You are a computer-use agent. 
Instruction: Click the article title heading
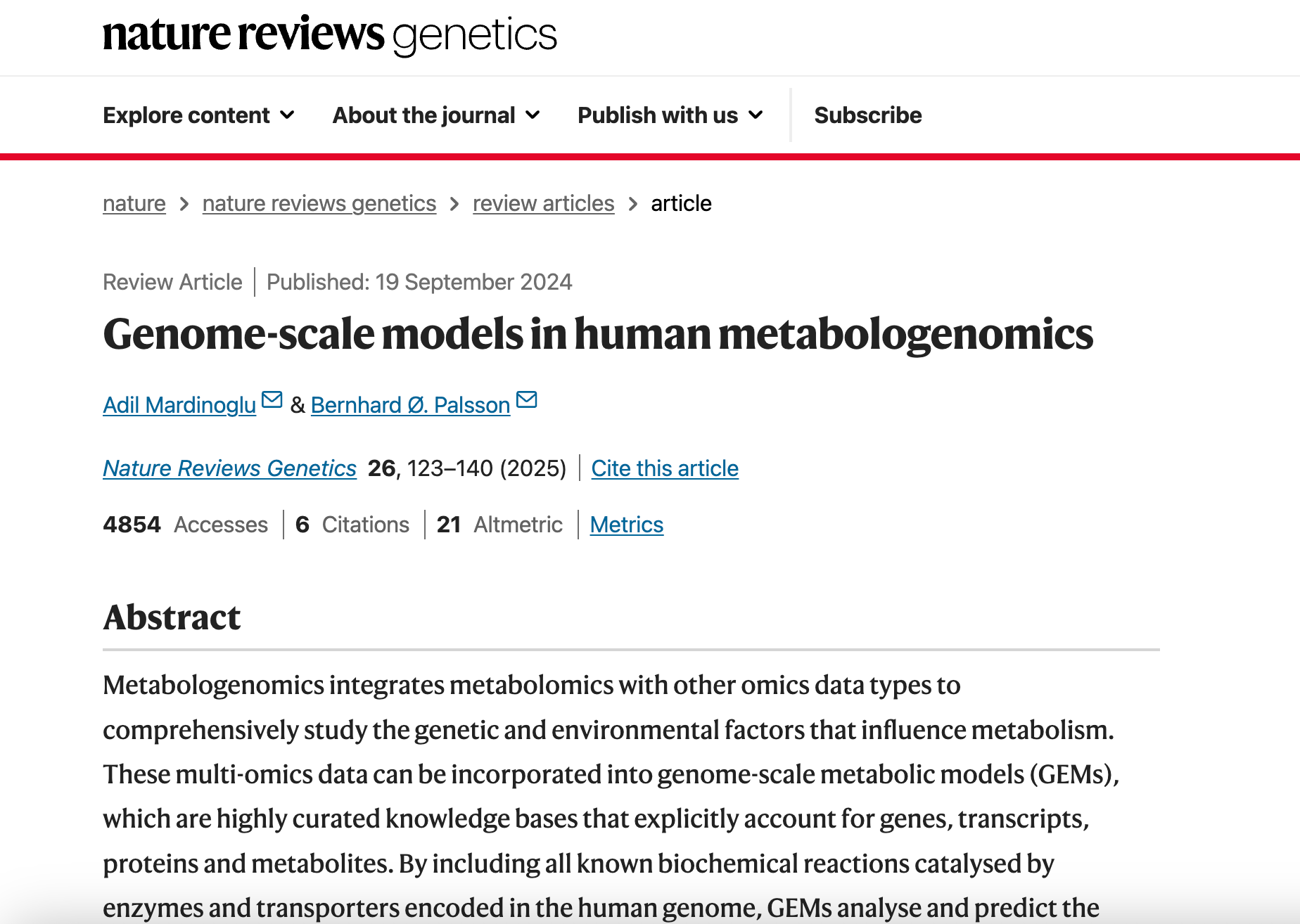[x=598, y=333]
